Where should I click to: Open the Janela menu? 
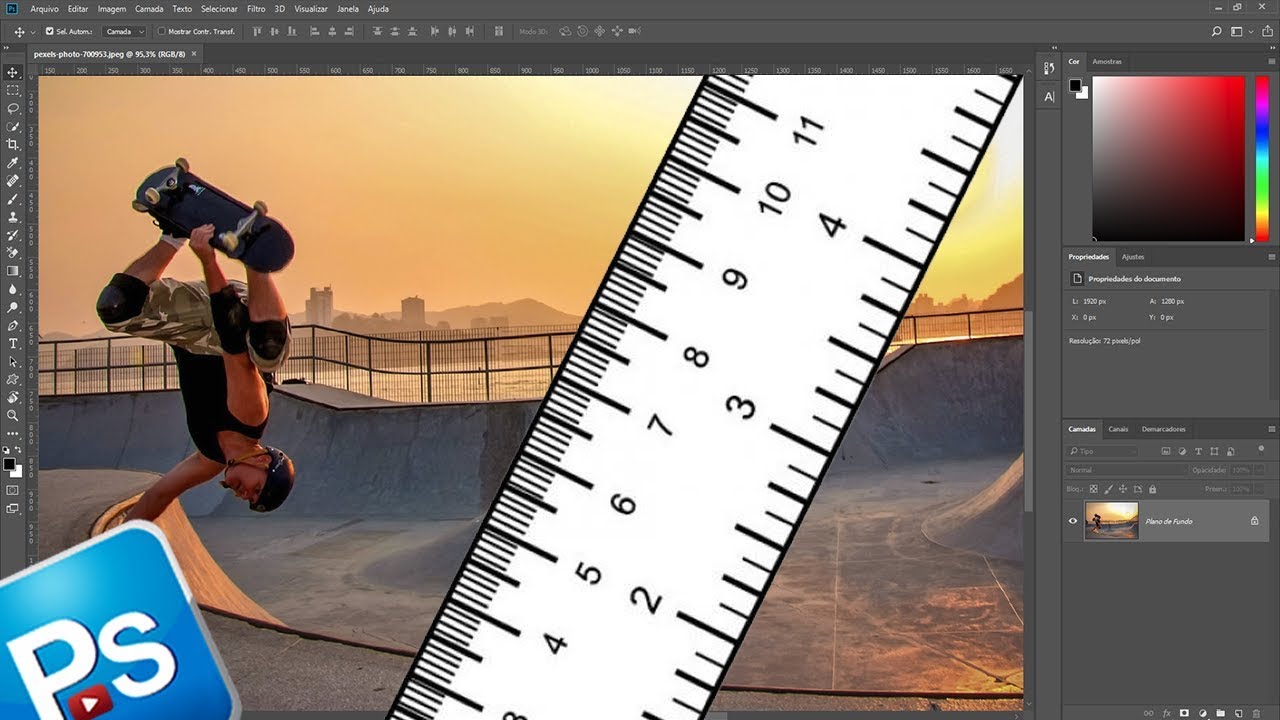(348, 8)
